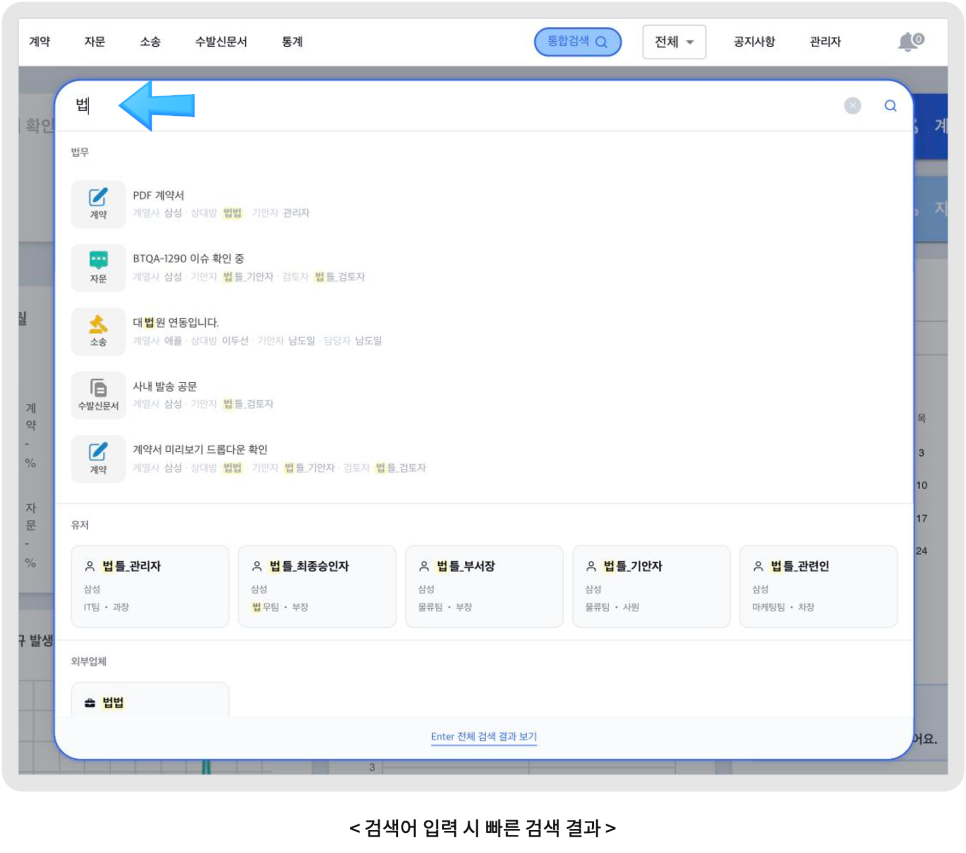Open the 자문 menu

pos(95,41)
